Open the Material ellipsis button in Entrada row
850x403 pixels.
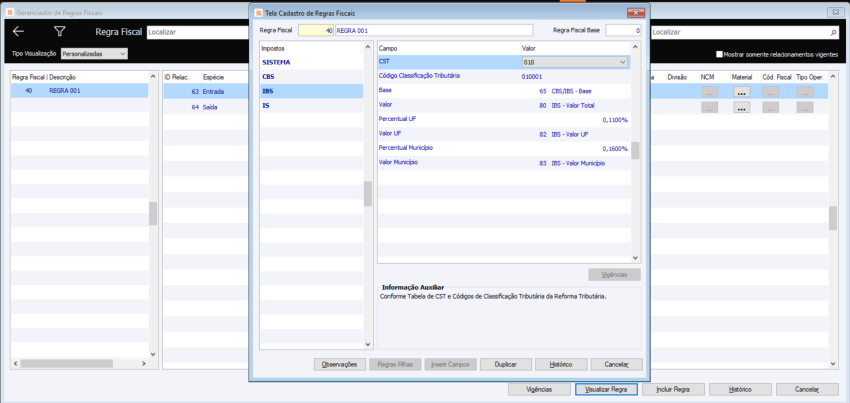click(x=742, y=92)
